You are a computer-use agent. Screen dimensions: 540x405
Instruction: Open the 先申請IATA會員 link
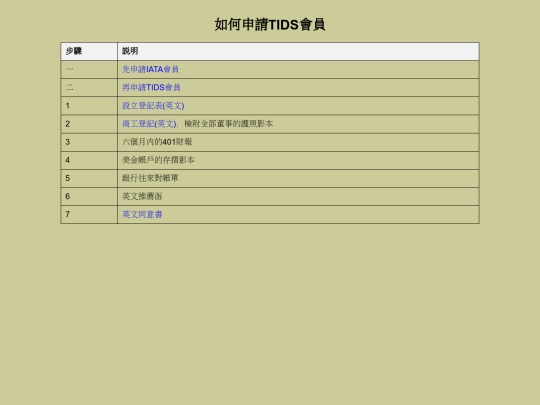(150, 69)
